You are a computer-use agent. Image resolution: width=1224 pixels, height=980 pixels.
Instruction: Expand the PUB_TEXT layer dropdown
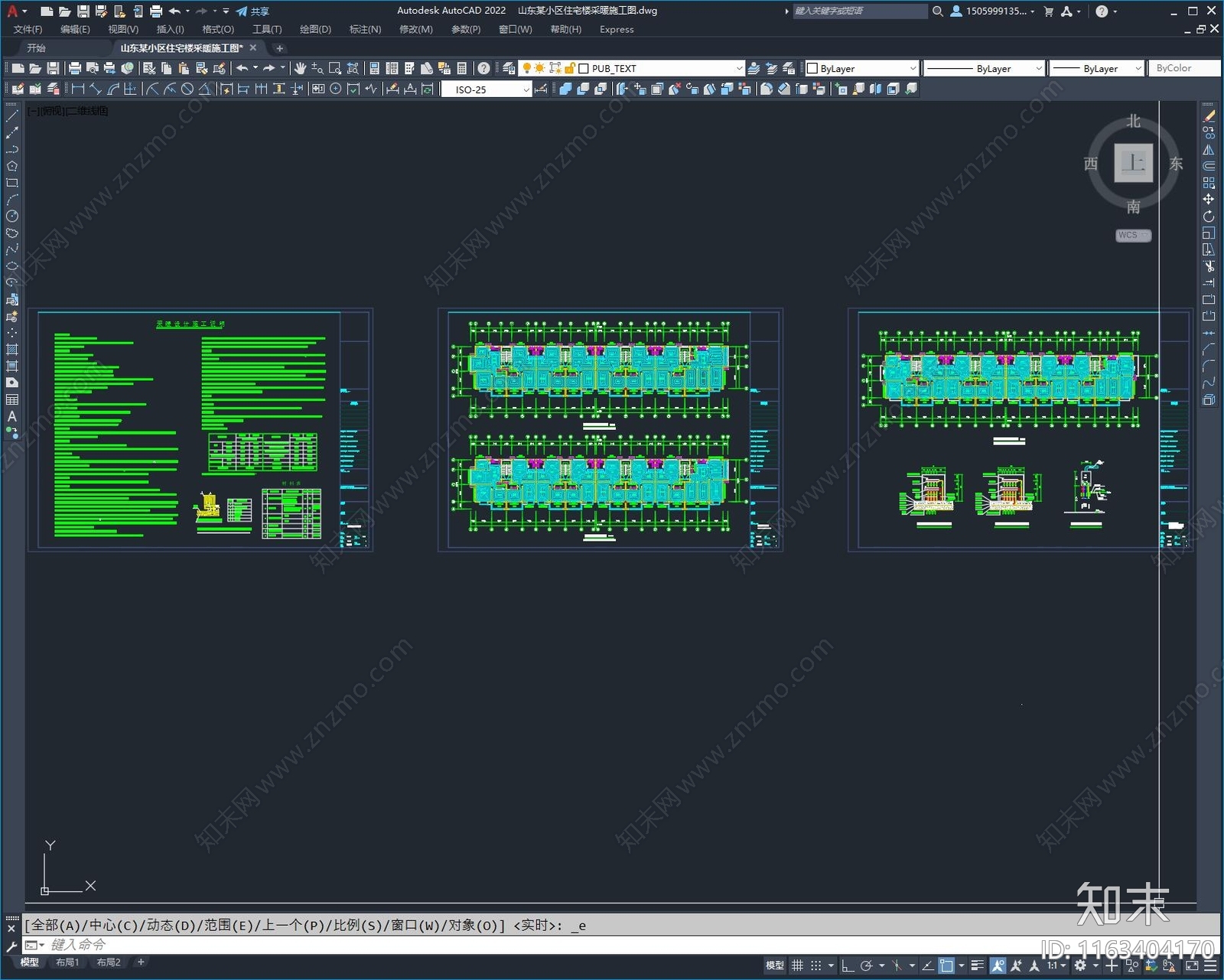click(738, 68)
